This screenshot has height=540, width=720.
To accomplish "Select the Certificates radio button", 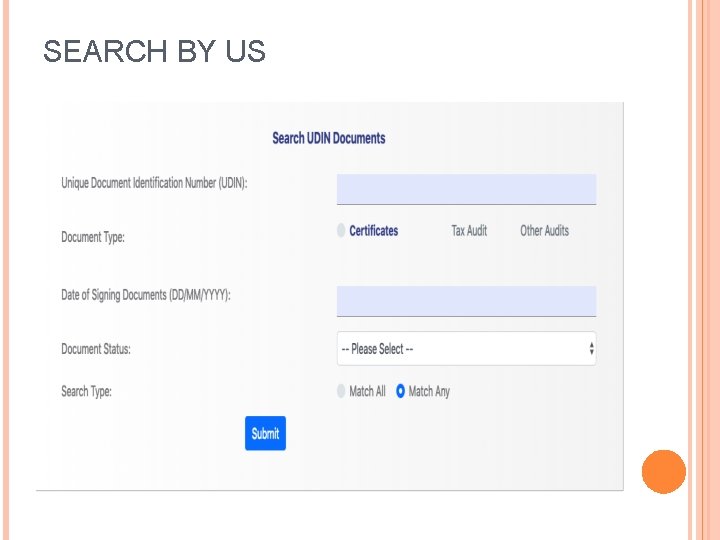I will pos(341,230).
